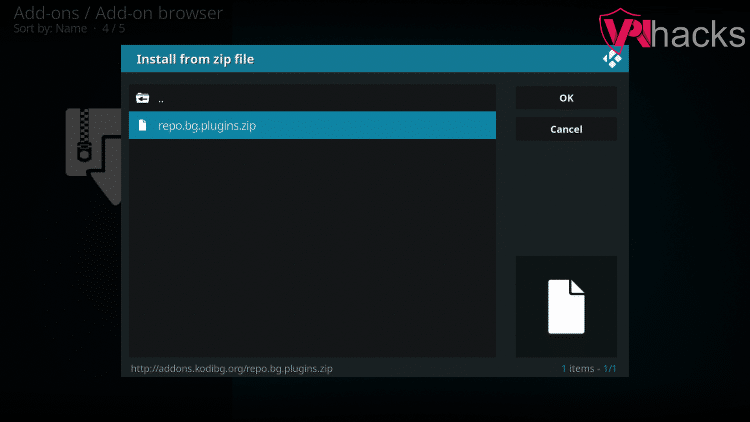
Task: Click the zip install icon behind dialog
Action: (x=93, y=156)
